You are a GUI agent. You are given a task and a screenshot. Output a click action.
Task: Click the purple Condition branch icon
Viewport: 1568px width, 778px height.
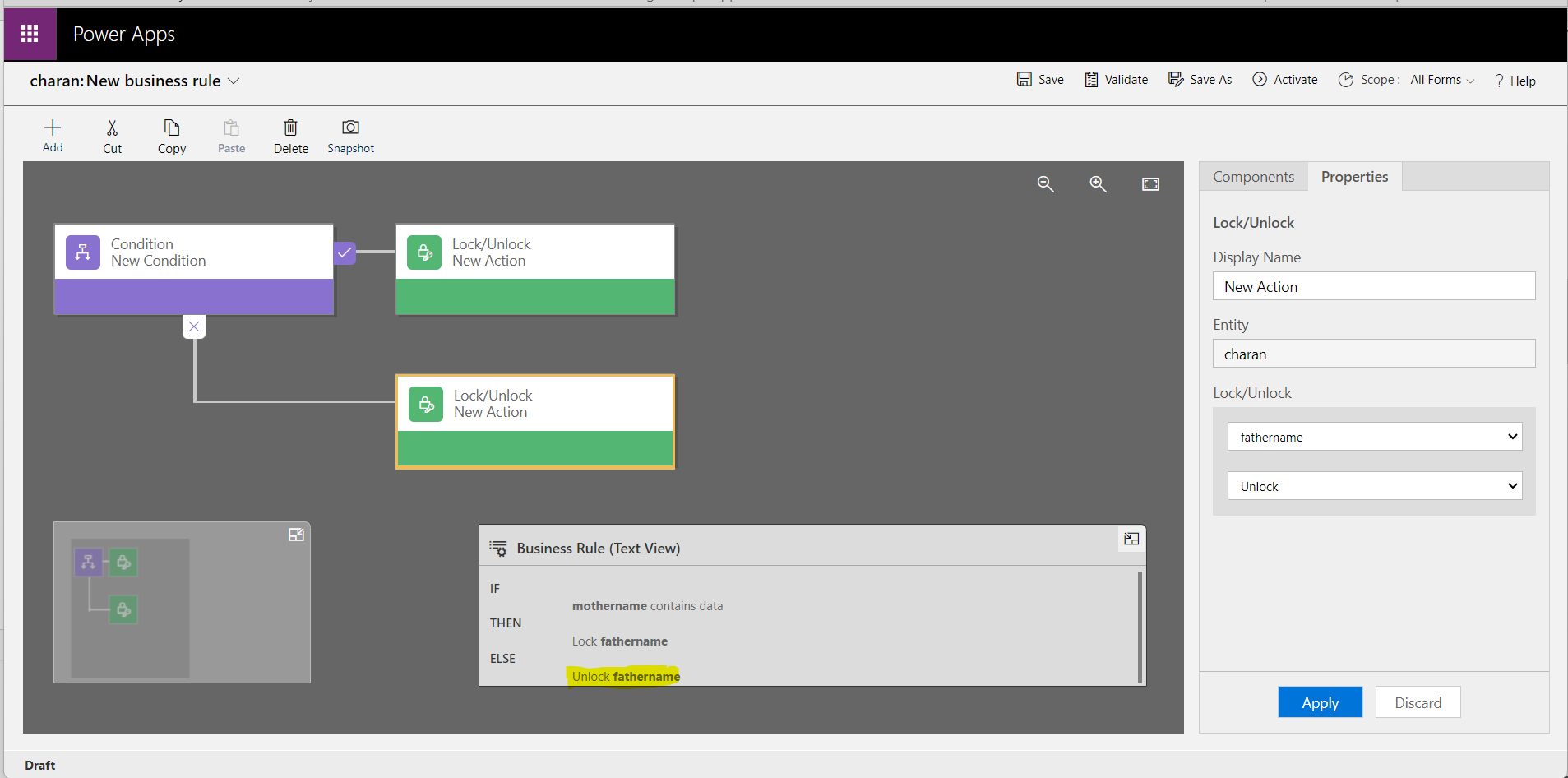[83, 252]
